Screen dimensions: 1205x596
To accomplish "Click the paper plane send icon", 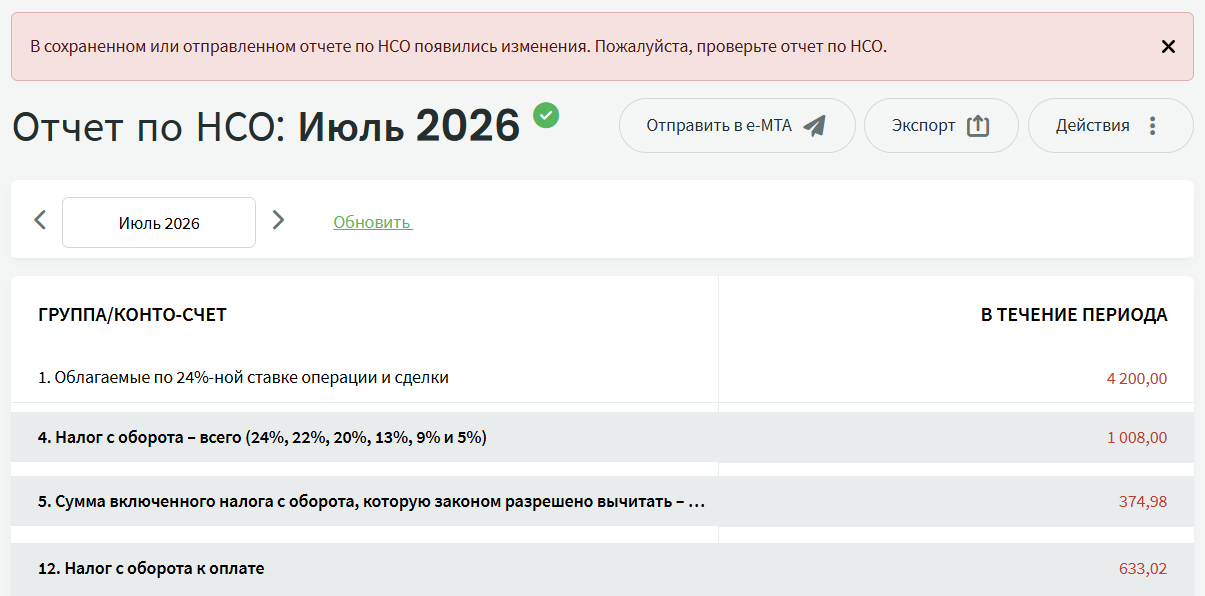I will 815,126.
